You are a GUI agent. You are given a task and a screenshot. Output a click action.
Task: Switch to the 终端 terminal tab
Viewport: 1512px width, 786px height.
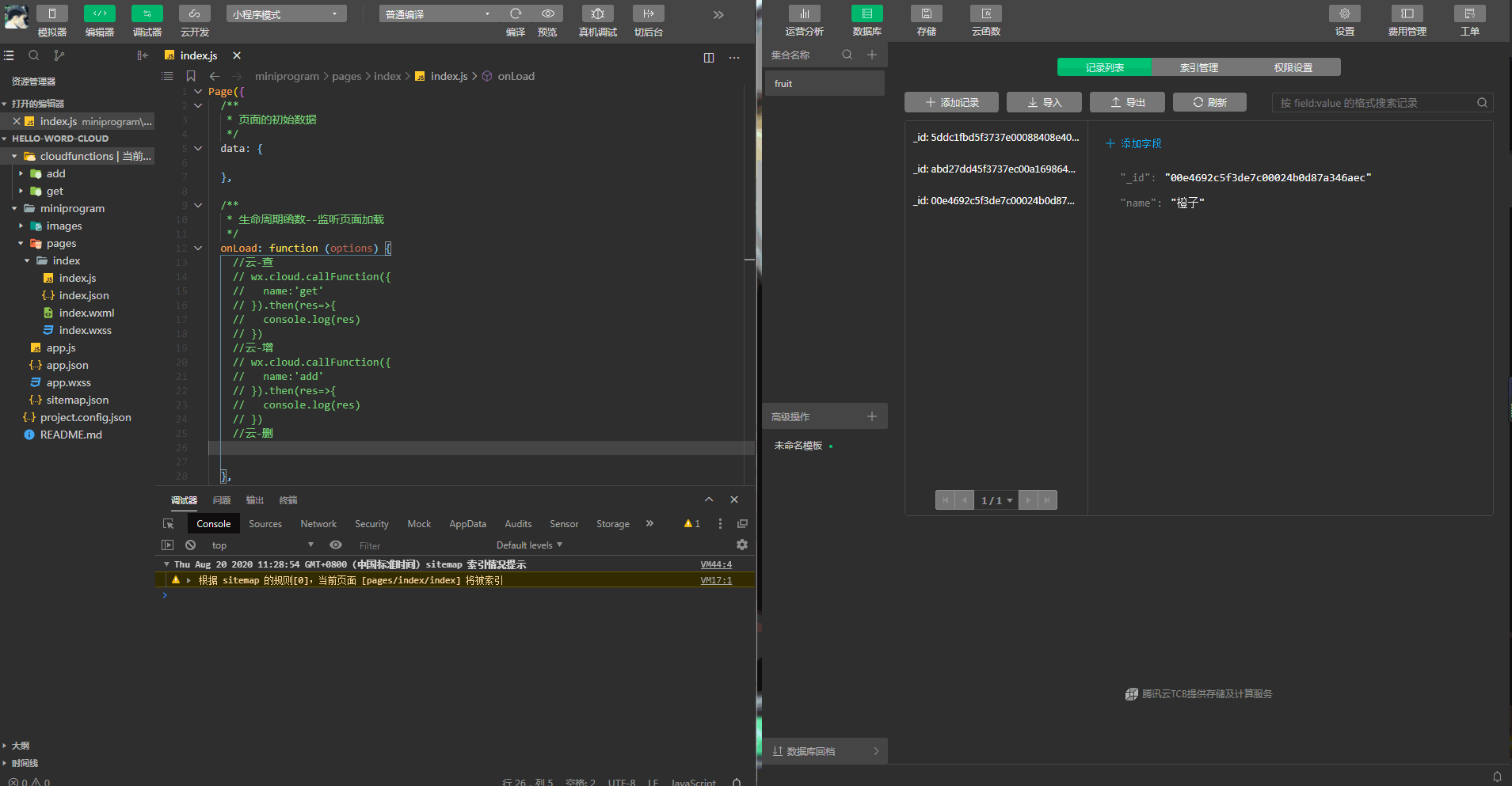tap(288, 500)
